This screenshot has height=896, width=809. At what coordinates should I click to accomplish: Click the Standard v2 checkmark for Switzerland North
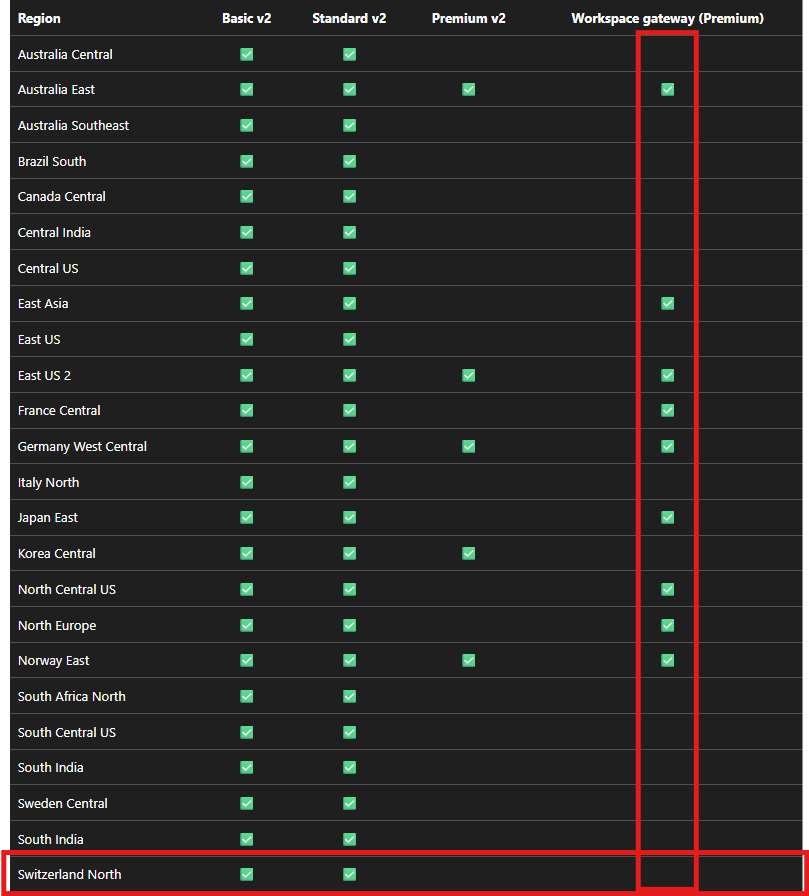(349, 874)
